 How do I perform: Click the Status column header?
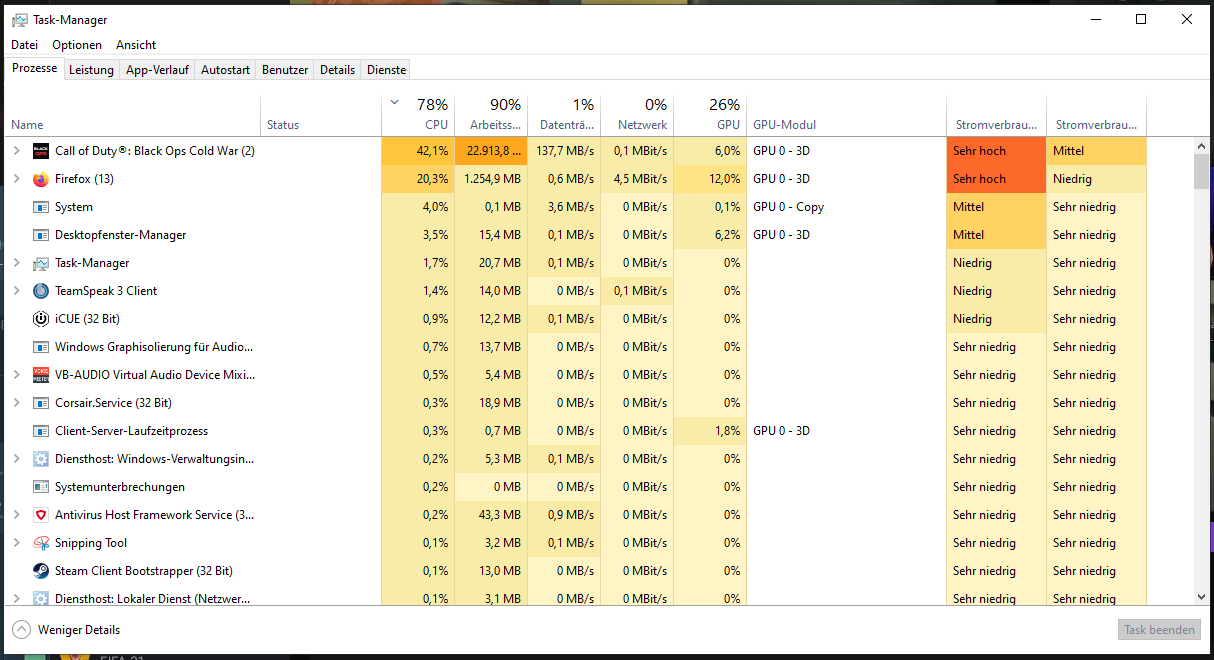pyautogui.click(x=321, y=115)
